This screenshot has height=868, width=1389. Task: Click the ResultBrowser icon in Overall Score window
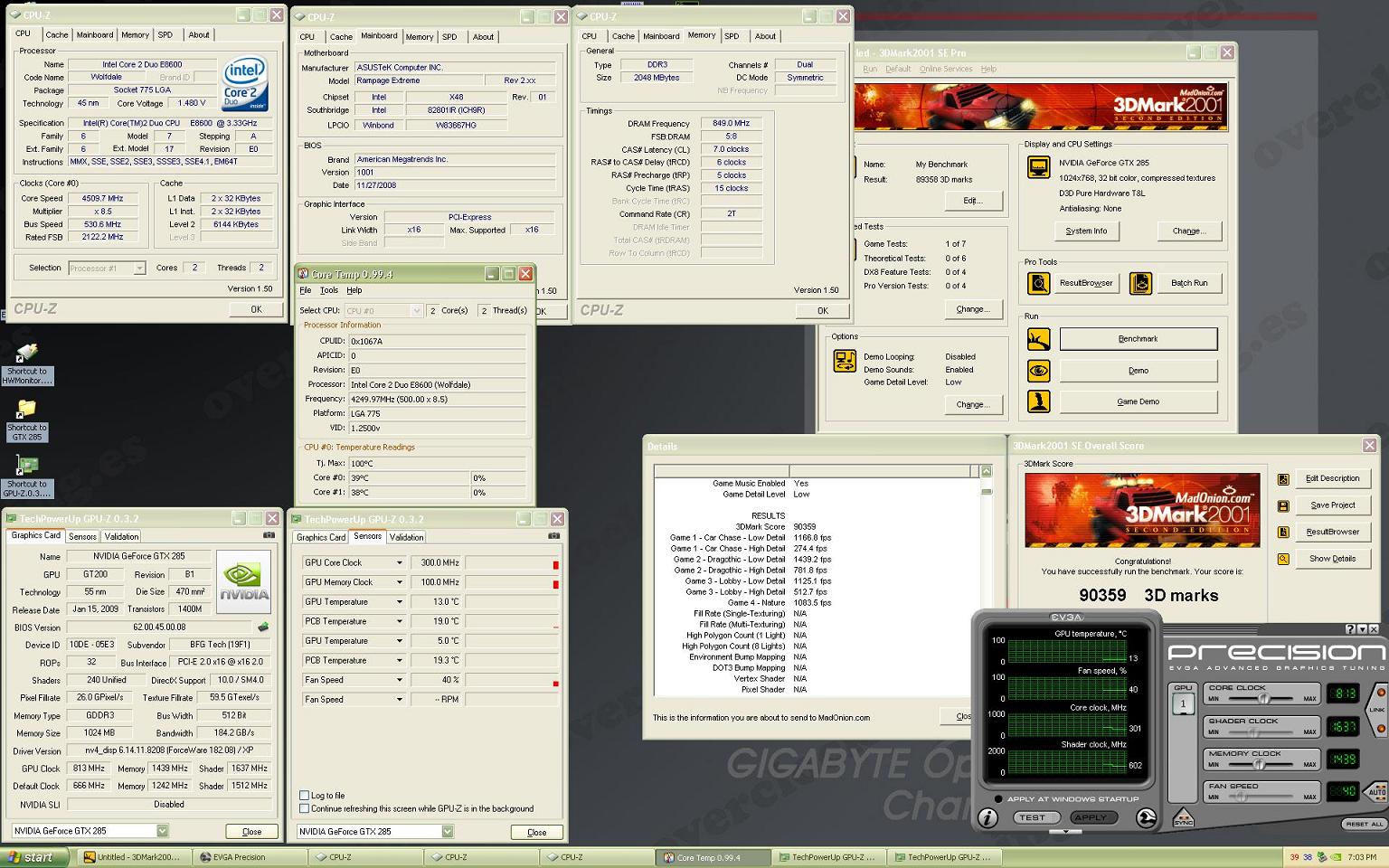(1283, 533)
